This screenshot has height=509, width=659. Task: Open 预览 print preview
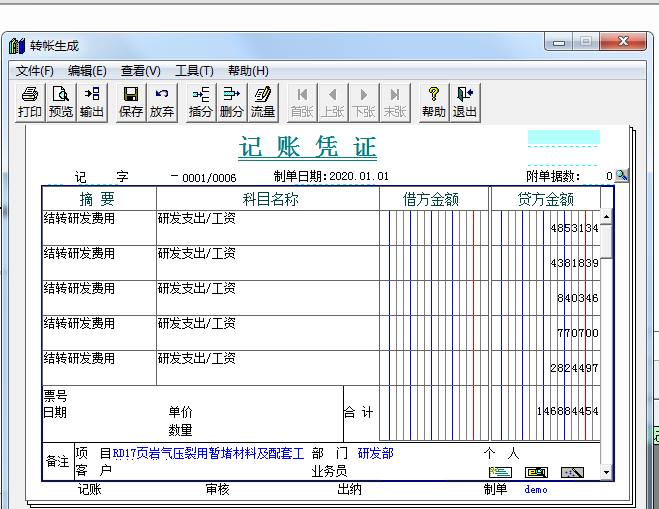(x=61, y=103)
